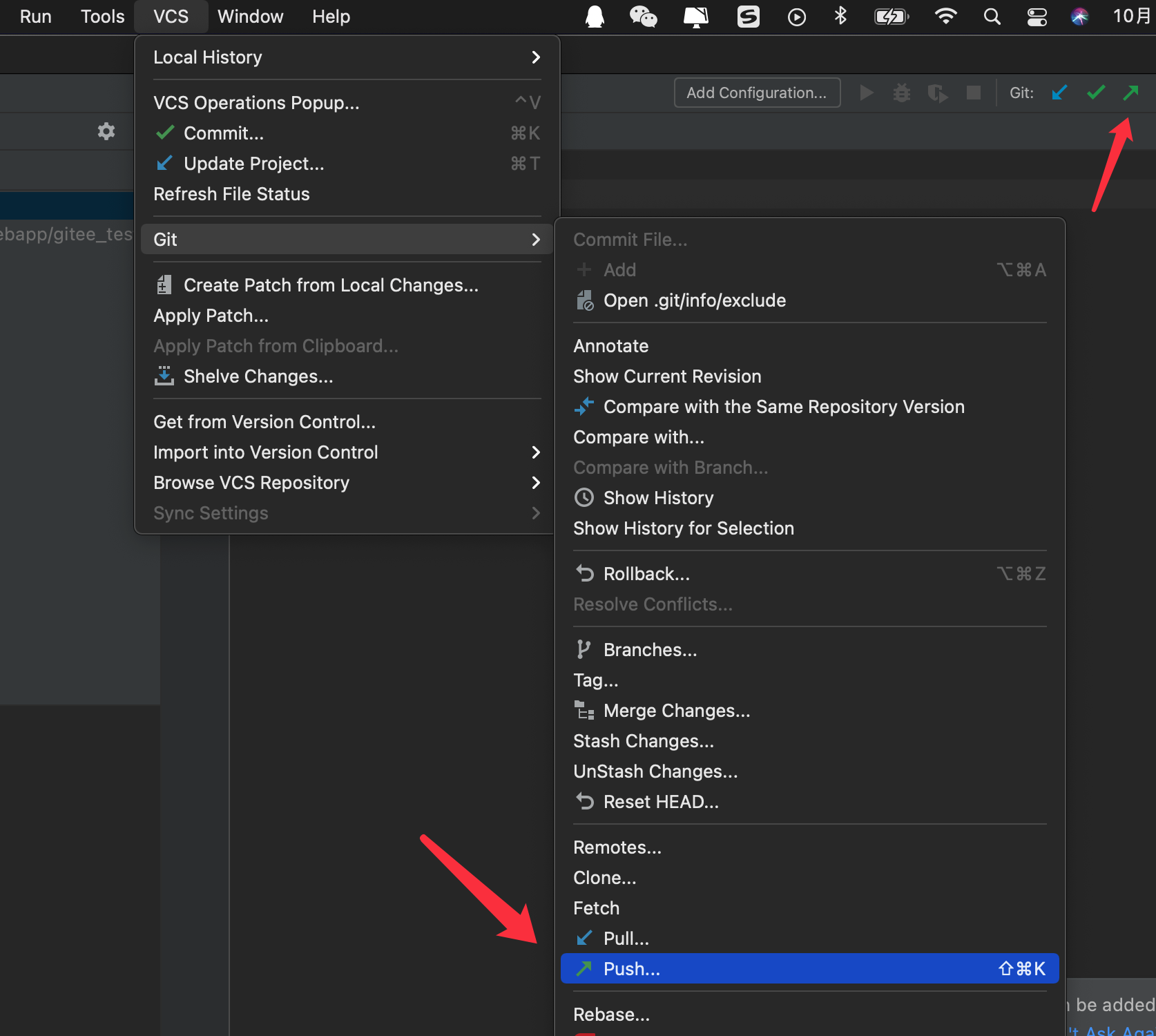The width and height of the screenshot is (1156, 1036).
Task: Select Rollback... in Git submenu
Action: [809, 574]
